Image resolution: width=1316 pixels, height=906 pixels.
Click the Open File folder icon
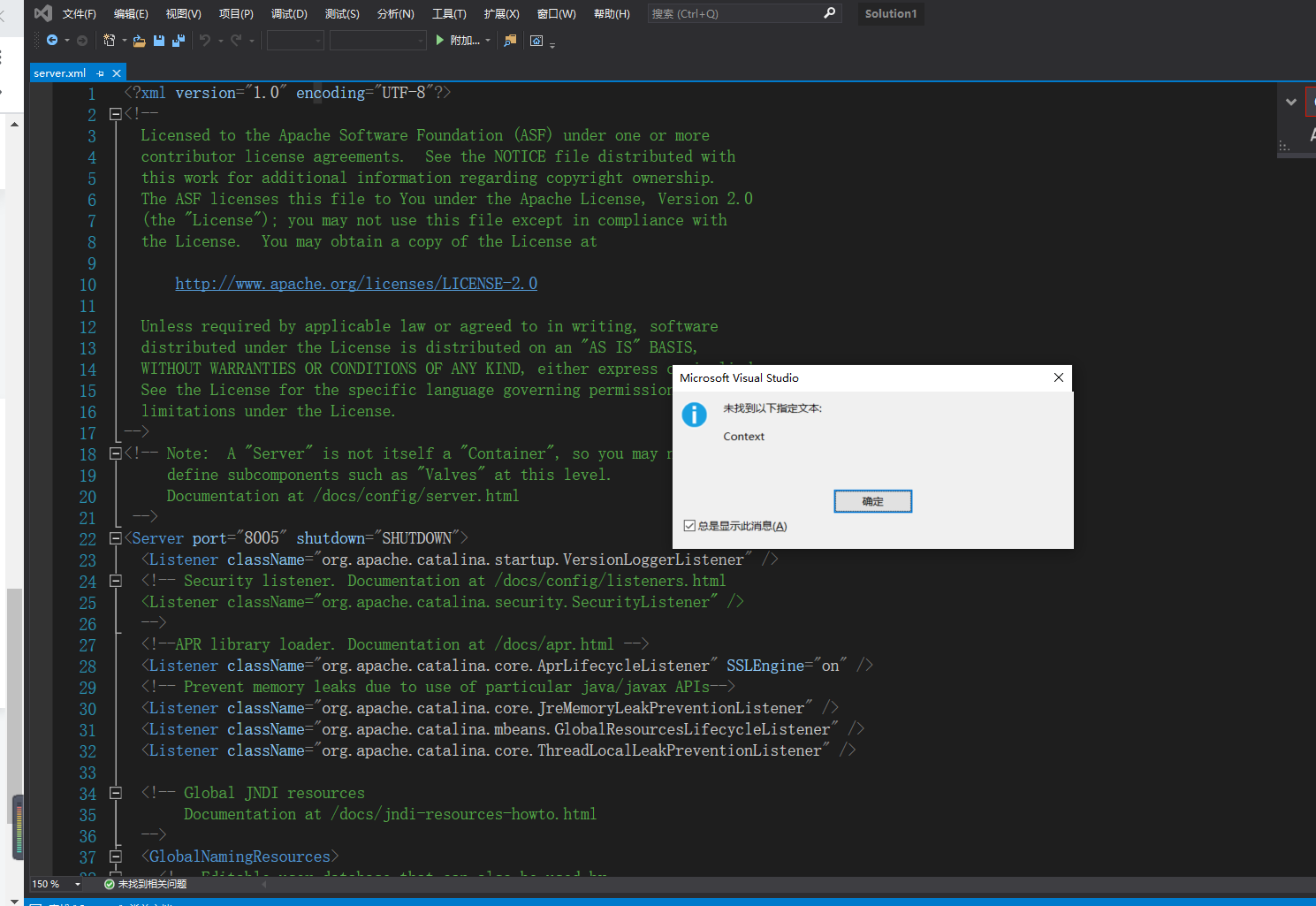point(140,40)
